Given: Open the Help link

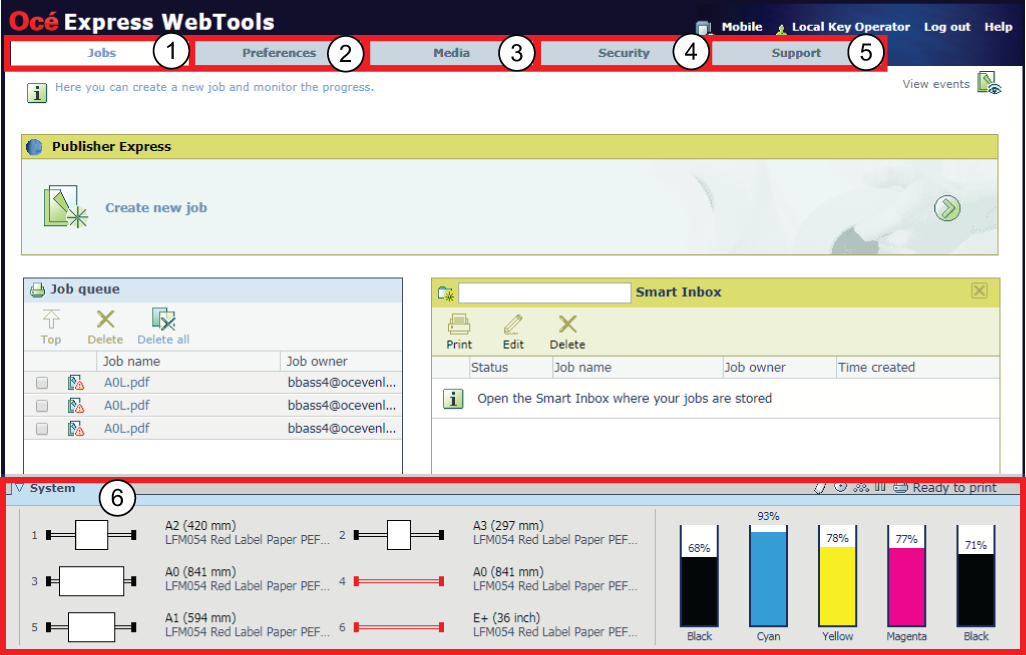Looking at the screenshot, I should (998, 27).
